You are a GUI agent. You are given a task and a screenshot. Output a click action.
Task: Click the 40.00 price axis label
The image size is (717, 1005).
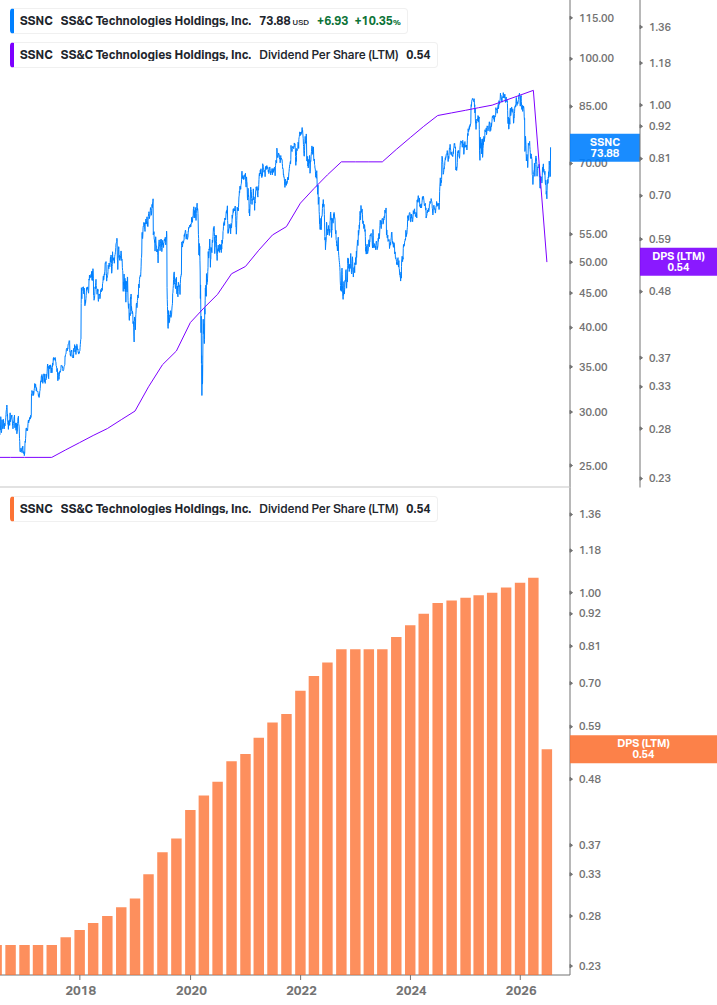(x=593, y=328)
